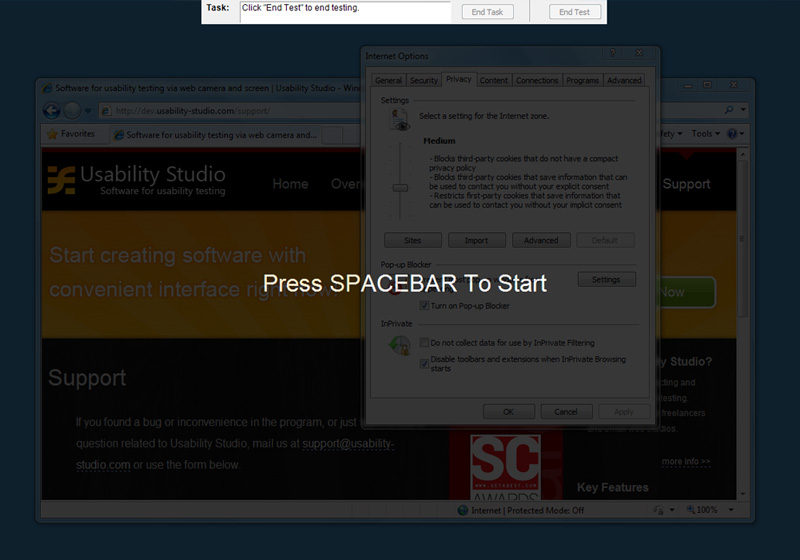The height and width of the screenshot is (560, 800).
Task: Click the browser Forward arrow button
Action: pyautogui.click(x=72, y=110)
